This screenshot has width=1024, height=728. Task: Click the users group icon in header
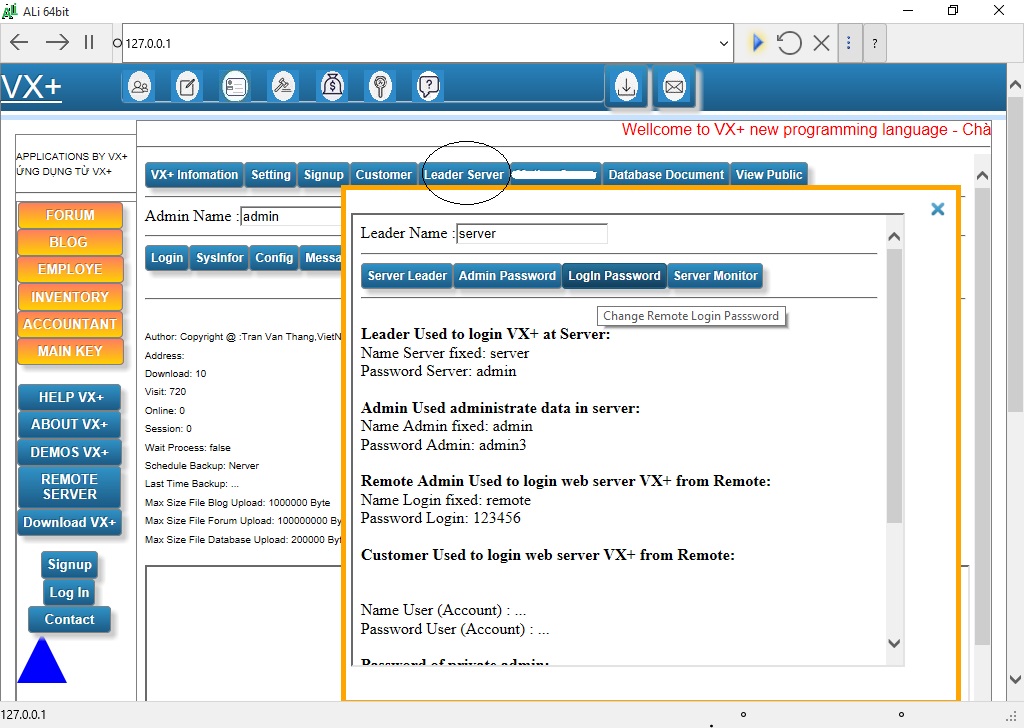coord(140,87)
